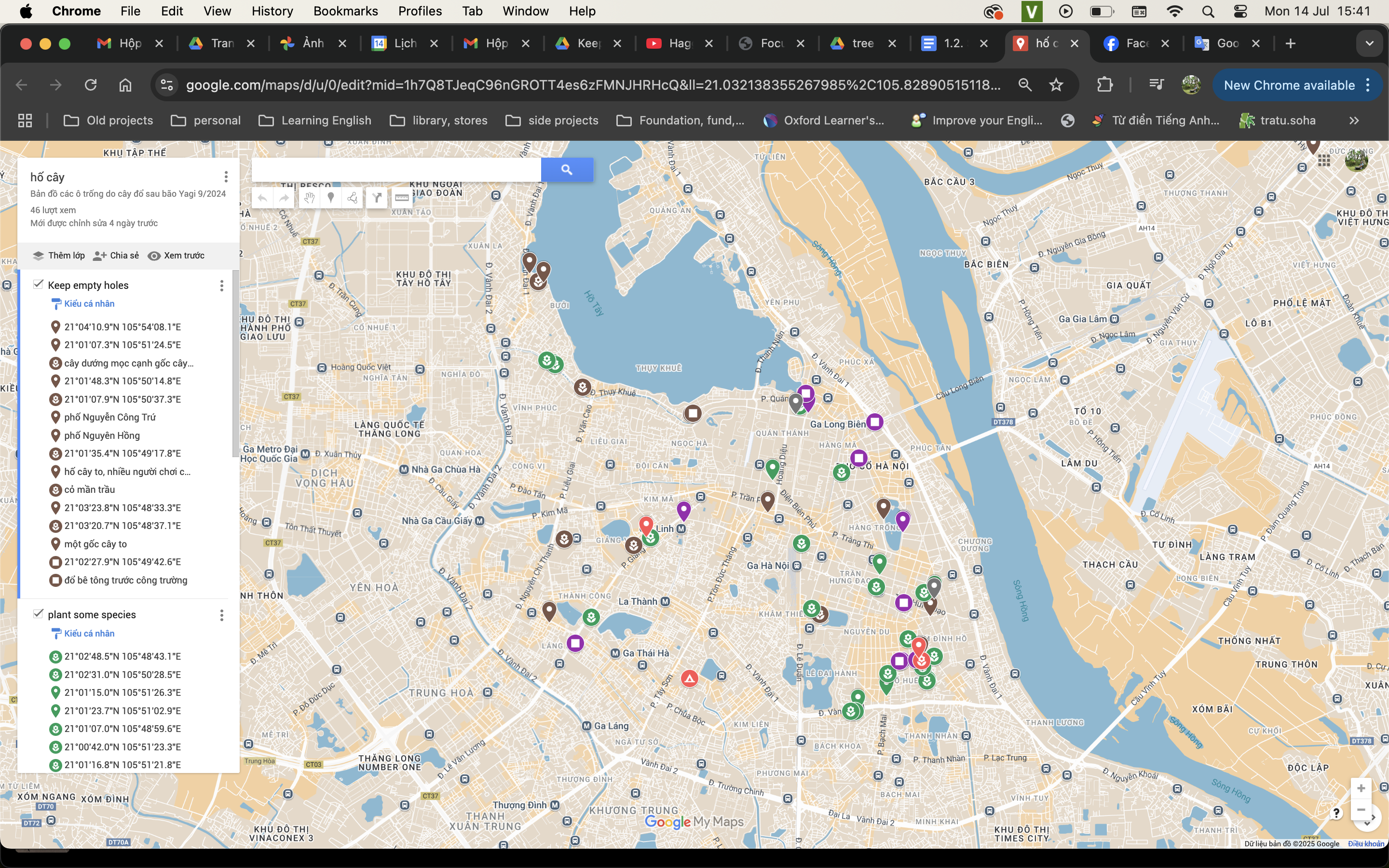This screenshot has width=1389, height=868.
Task: Toggle the "plant some species" layer checkbox
Action: pos(39,614)
